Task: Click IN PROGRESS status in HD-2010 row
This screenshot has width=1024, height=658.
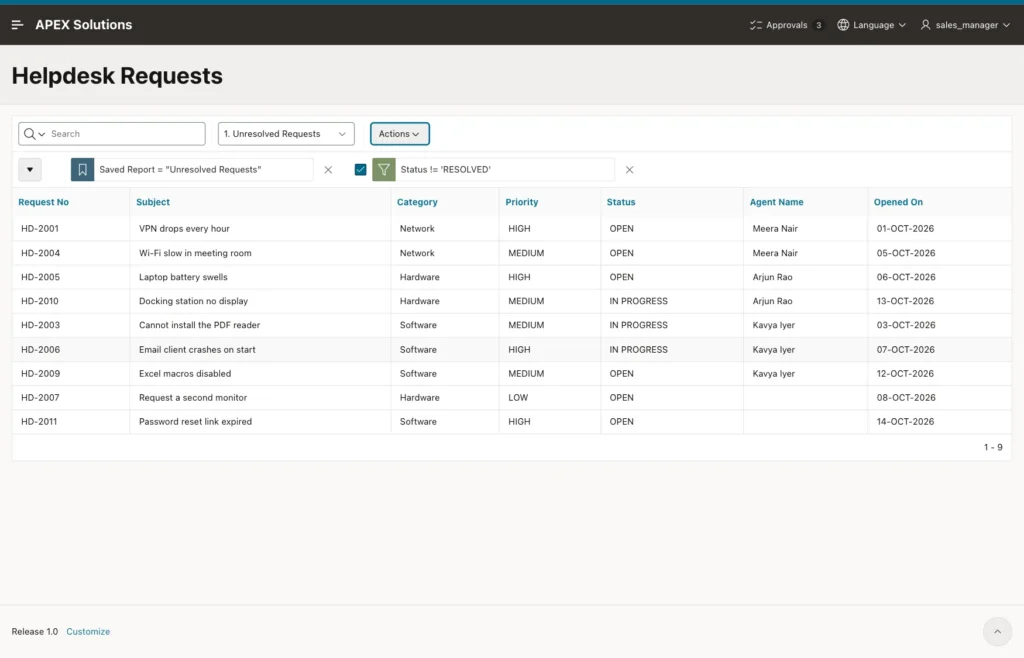Action: point(639,302)
